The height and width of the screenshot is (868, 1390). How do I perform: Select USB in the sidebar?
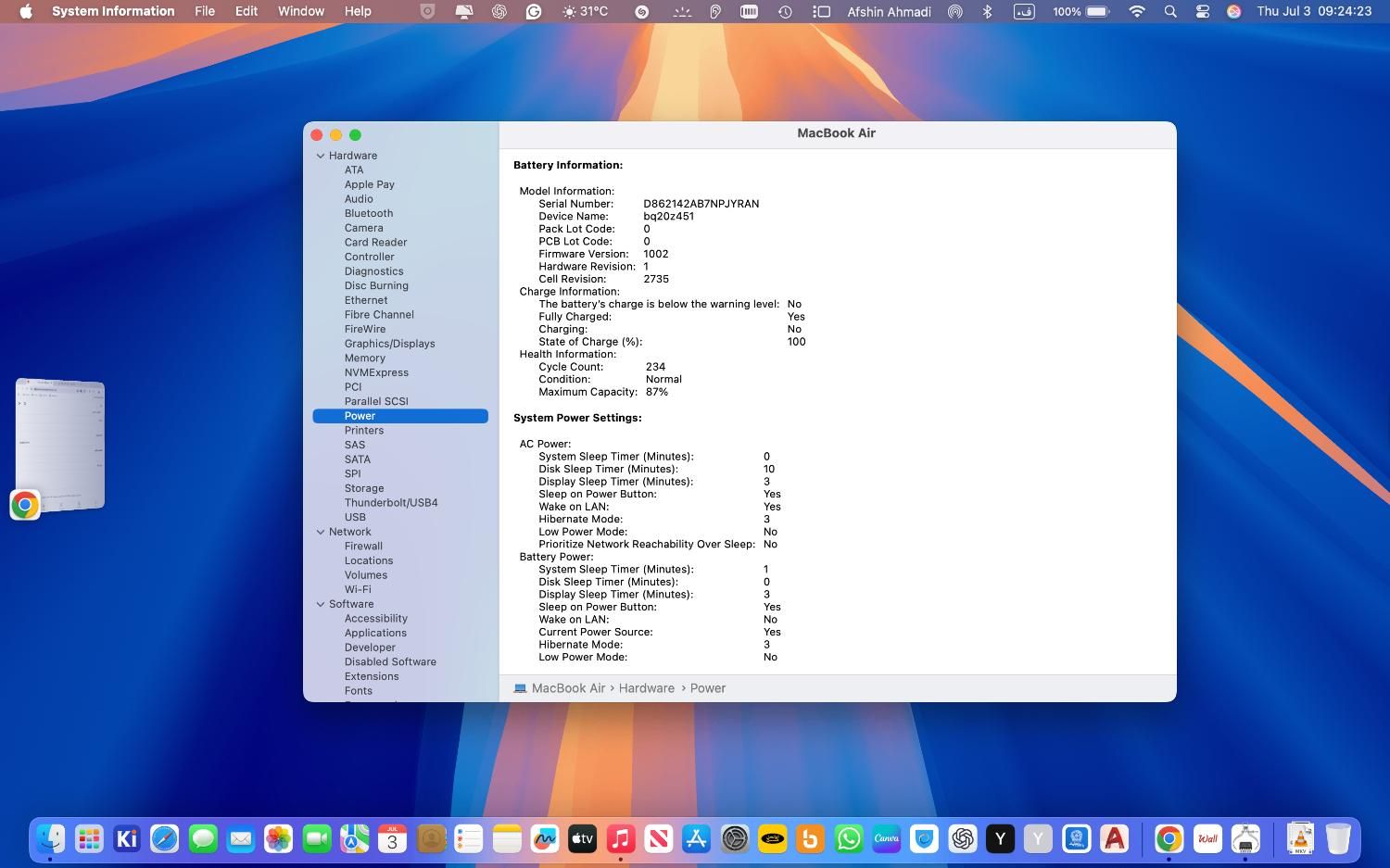[355, 517]
